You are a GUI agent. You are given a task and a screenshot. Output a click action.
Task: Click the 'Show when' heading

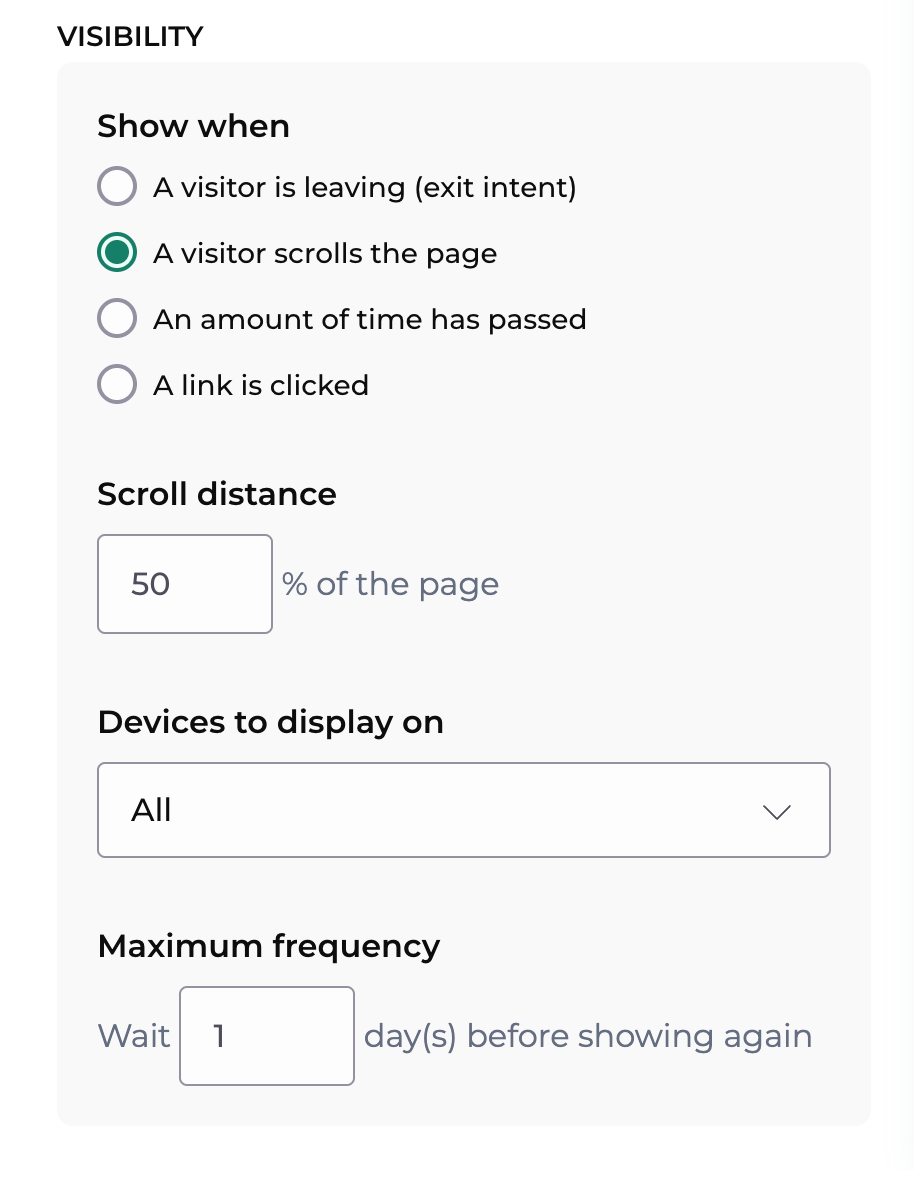coord(193,126)
